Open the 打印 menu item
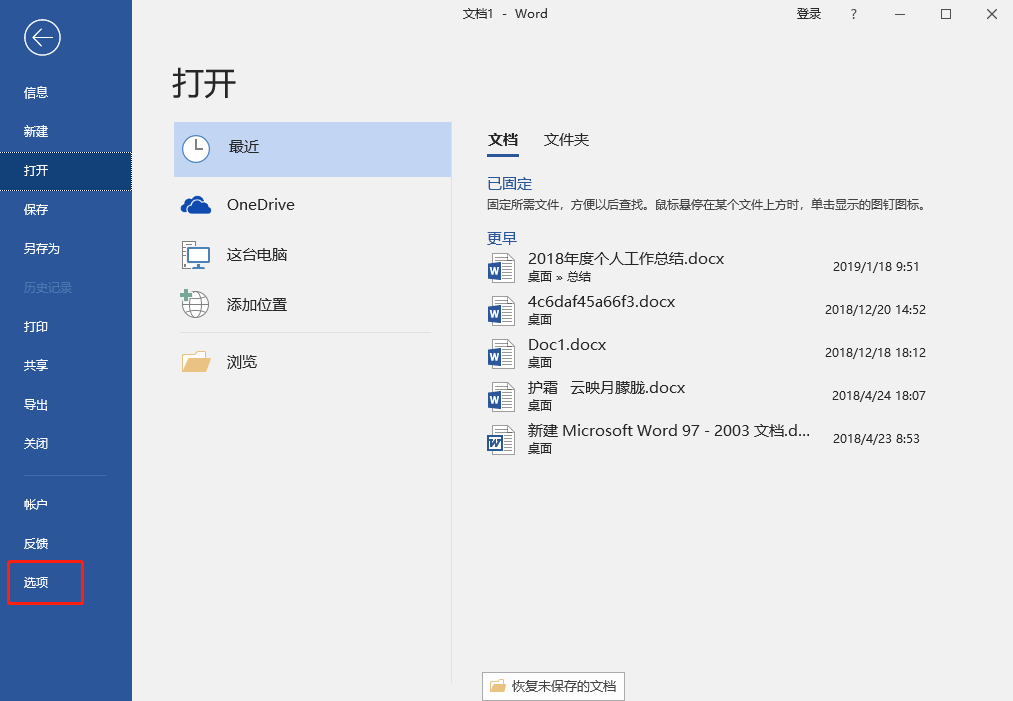1013x701 pixels. [x=36, y=326]
